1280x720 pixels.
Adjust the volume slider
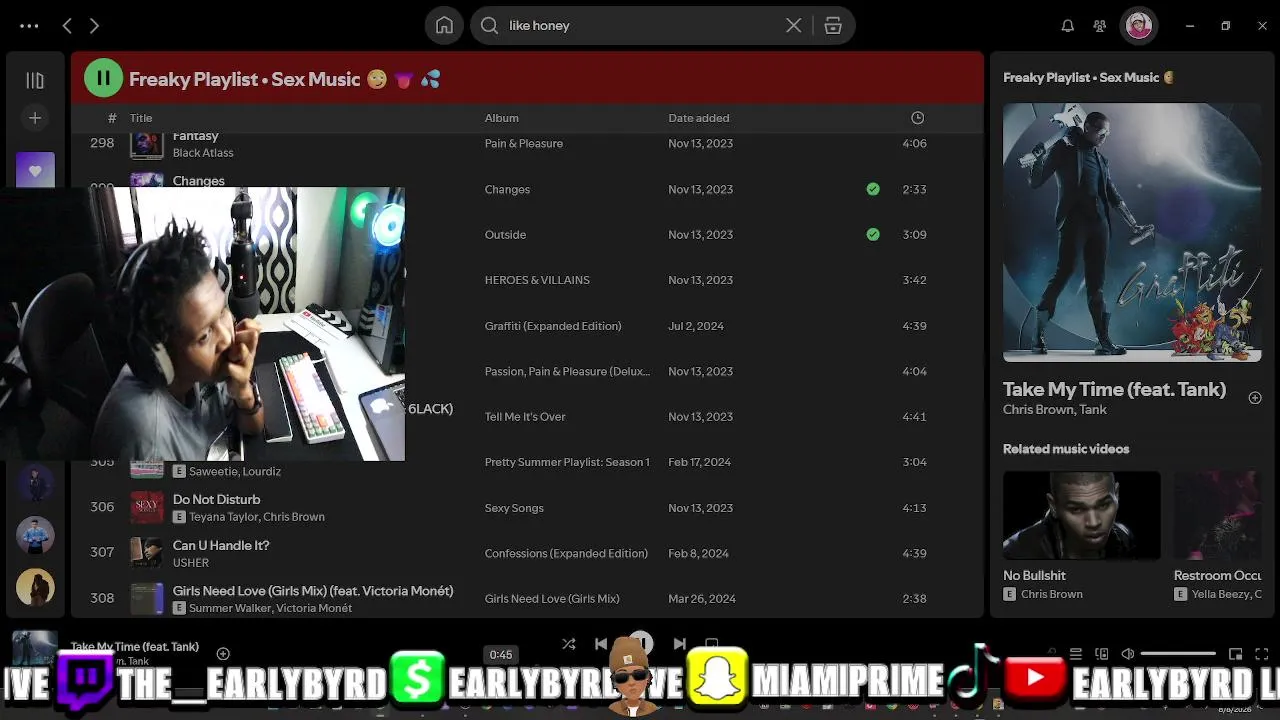1179,654
